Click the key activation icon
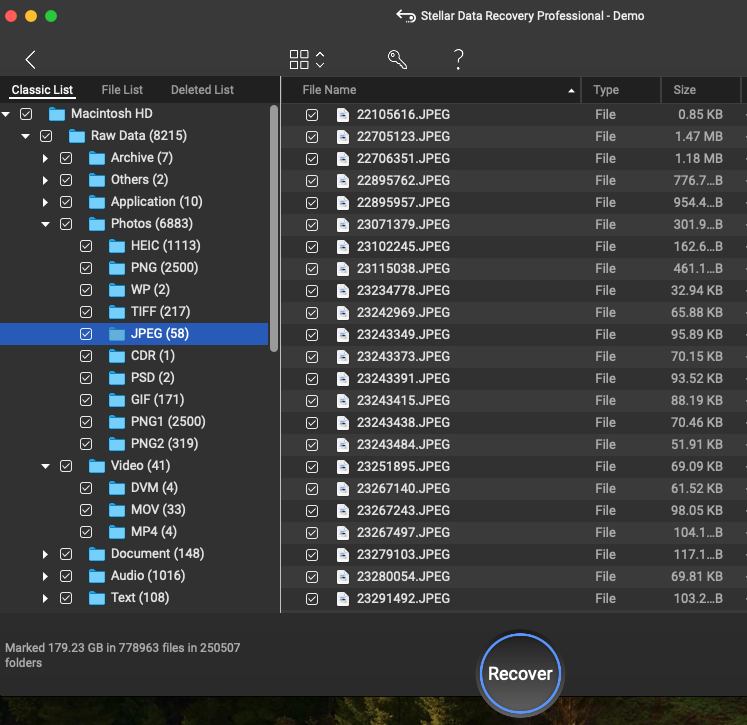The width and height of the screenshot is (747, 725). point(397,60)
